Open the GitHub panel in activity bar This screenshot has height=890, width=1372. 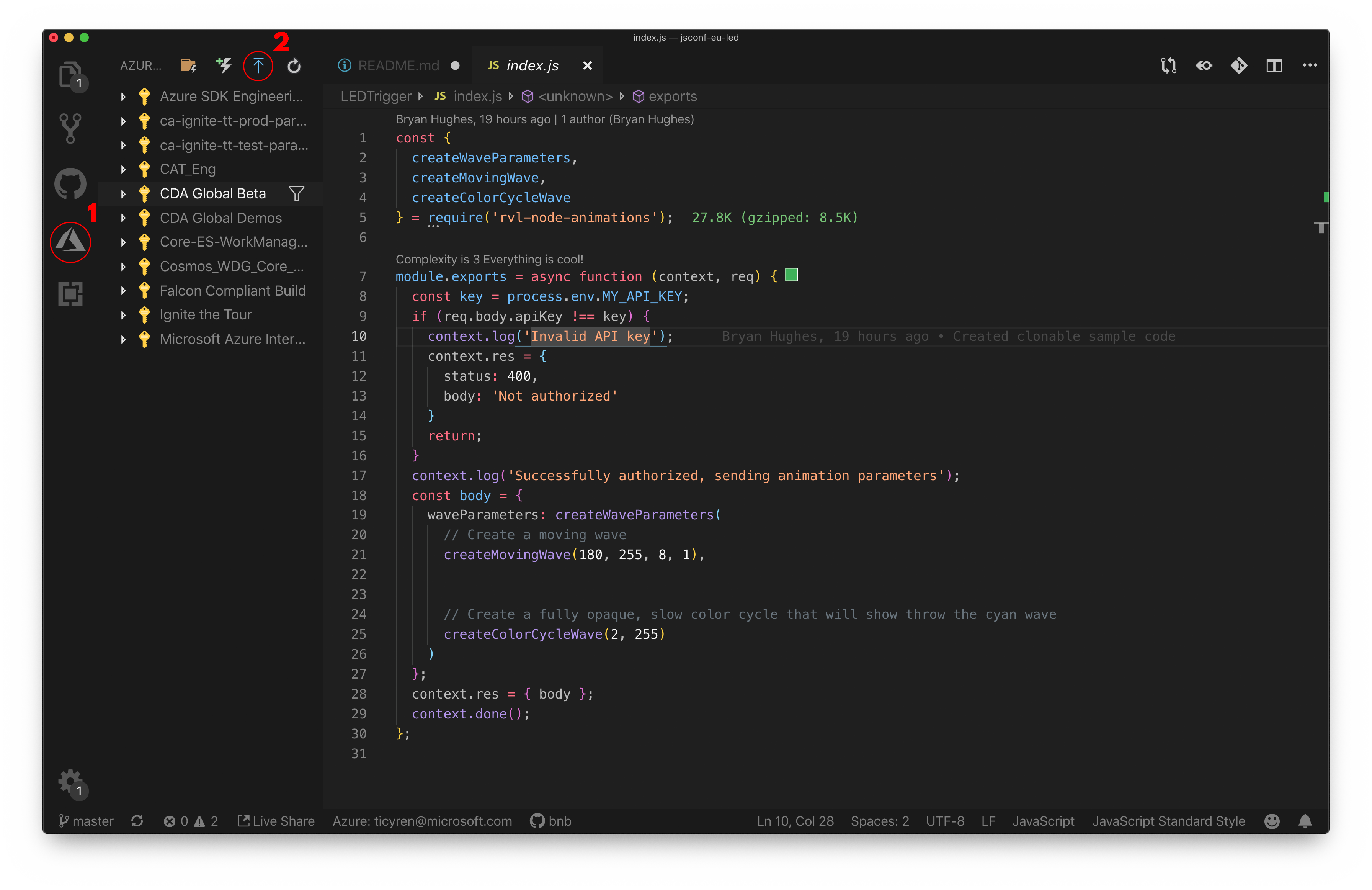click(70, 183)
